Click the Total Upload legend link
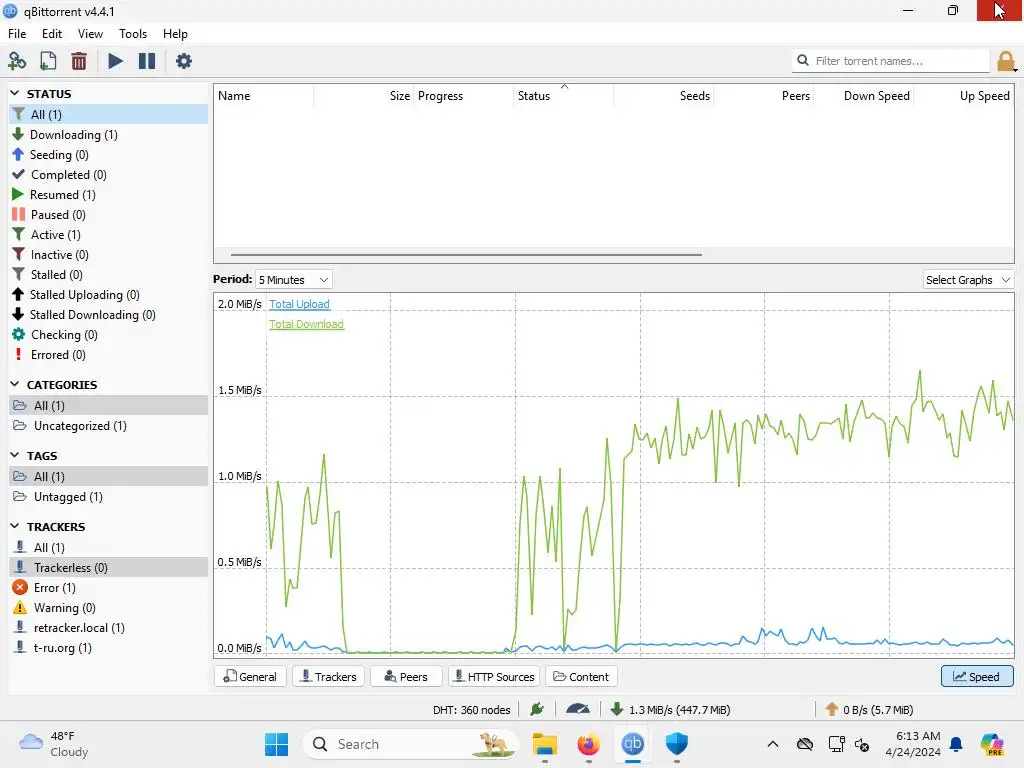The image size is (1024, 768). (299, 304)
